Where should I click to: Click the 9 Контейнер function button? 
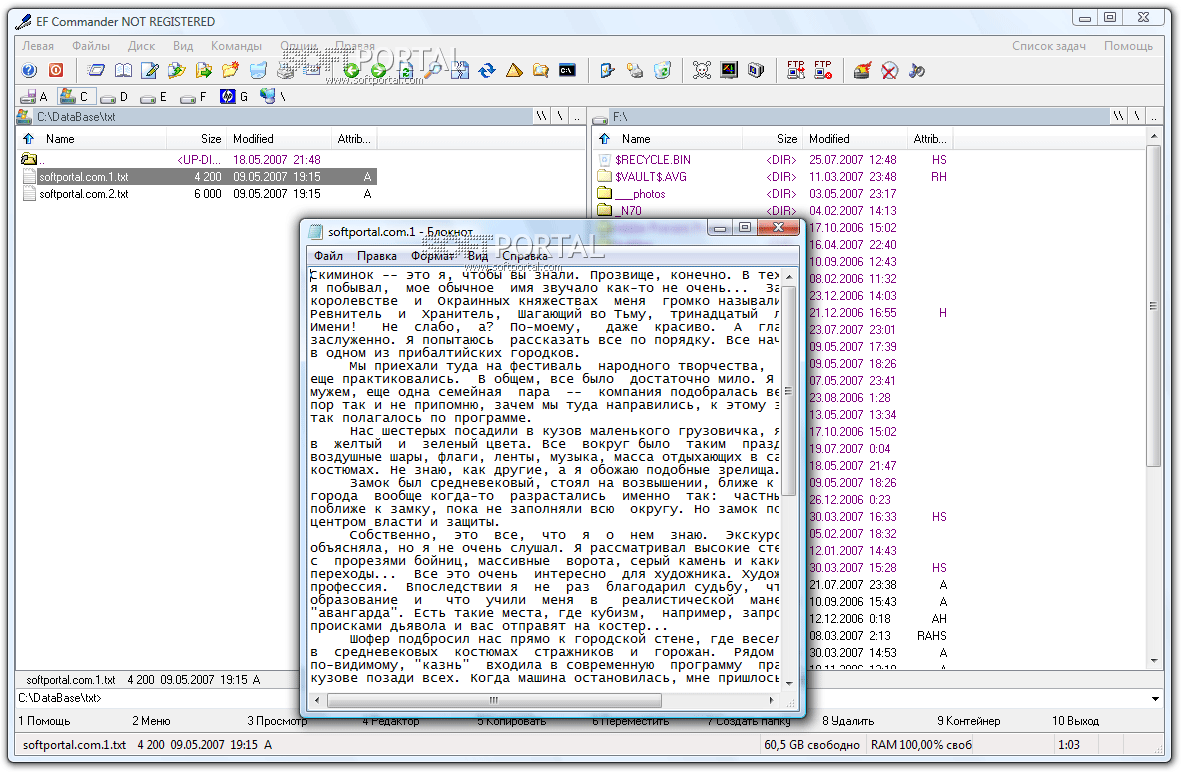(x=968, y=721)
